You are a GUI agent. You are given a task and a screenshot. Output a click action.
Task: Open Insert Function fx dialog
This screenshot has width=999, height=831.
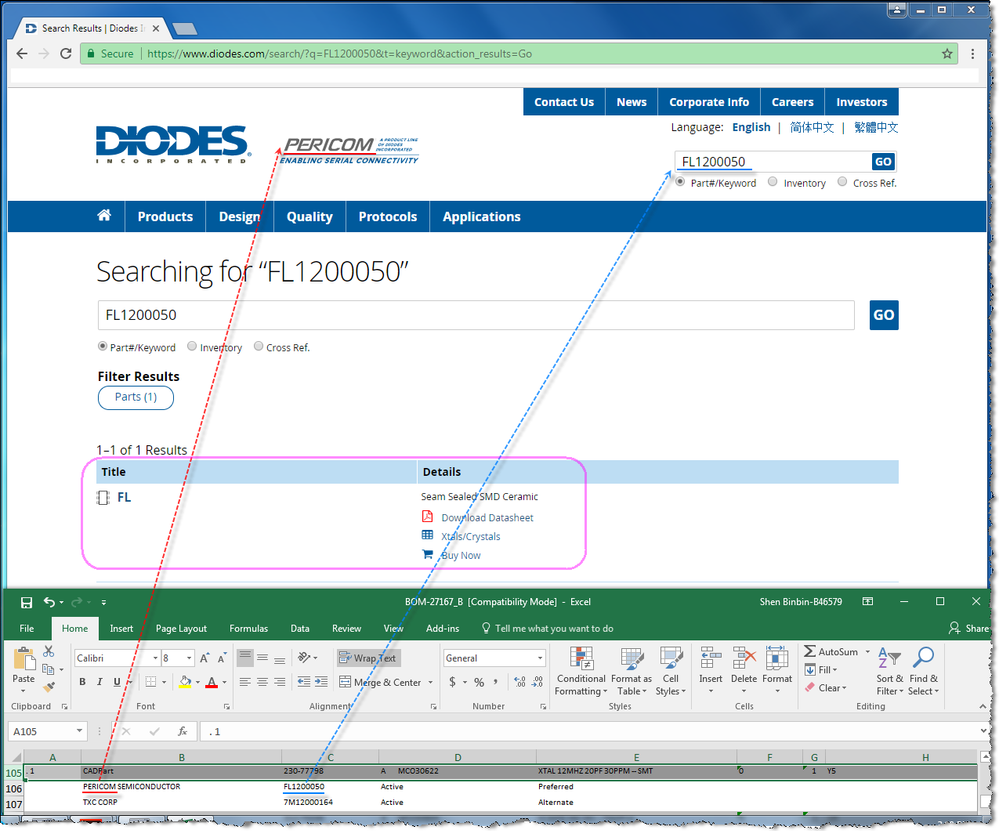pos(182,731)
